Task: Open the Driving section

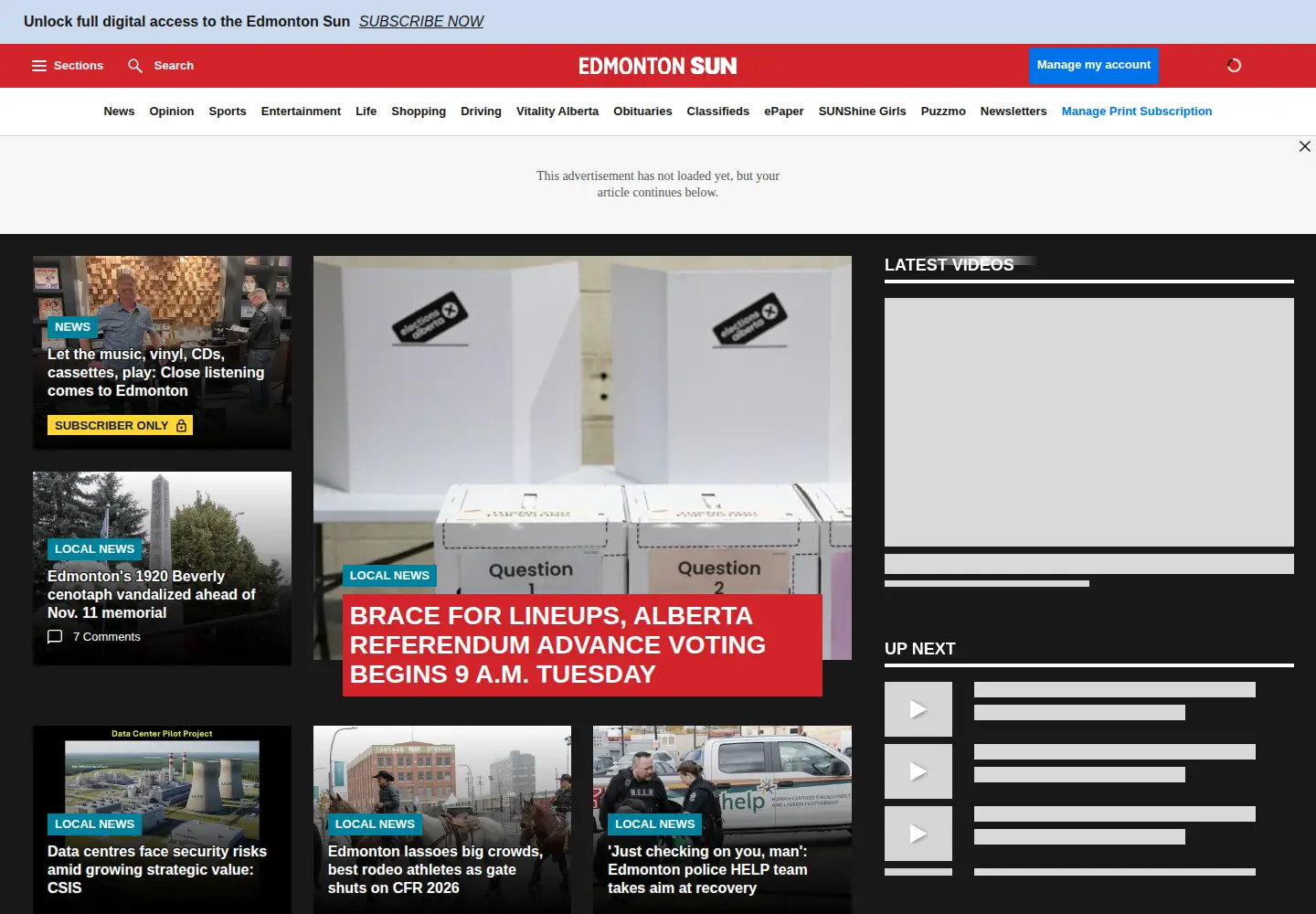Action: click(481, 112)
